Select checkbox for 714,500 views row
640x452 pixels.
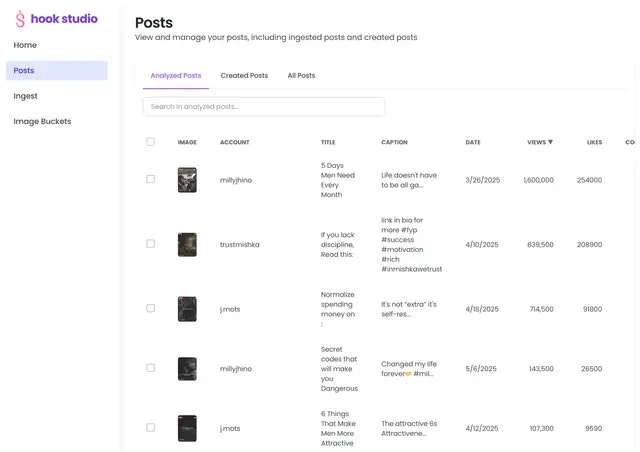point(151,308)
